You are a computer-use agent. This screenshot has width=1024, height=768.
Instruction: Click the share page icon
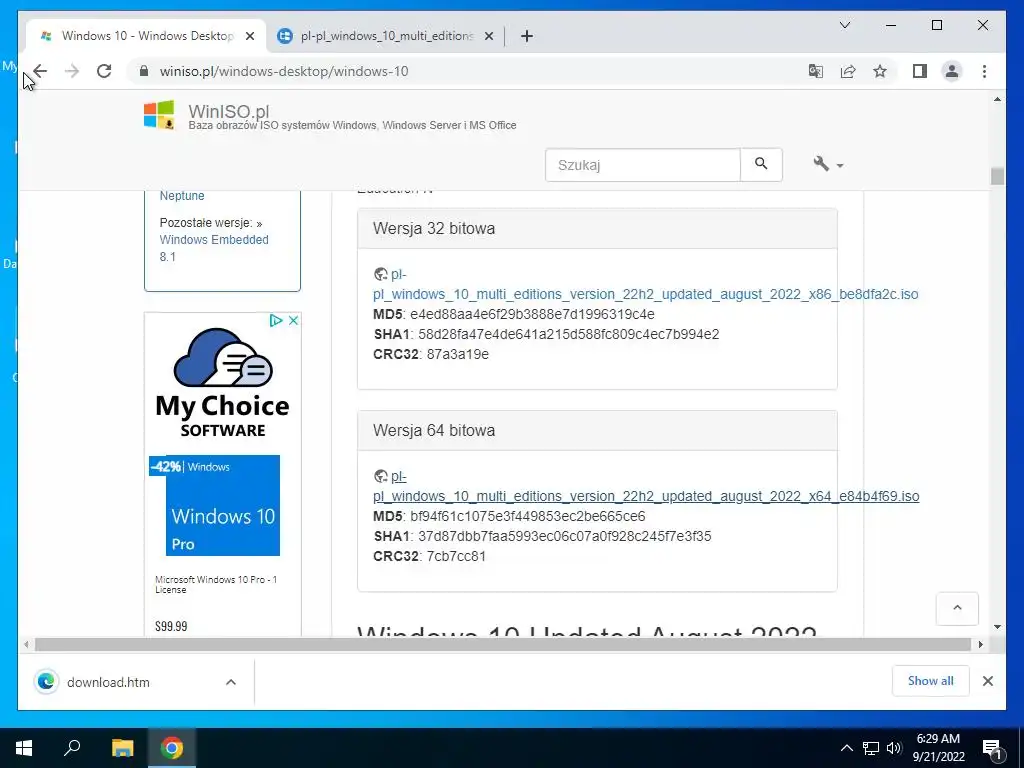(x=848, y=71)
